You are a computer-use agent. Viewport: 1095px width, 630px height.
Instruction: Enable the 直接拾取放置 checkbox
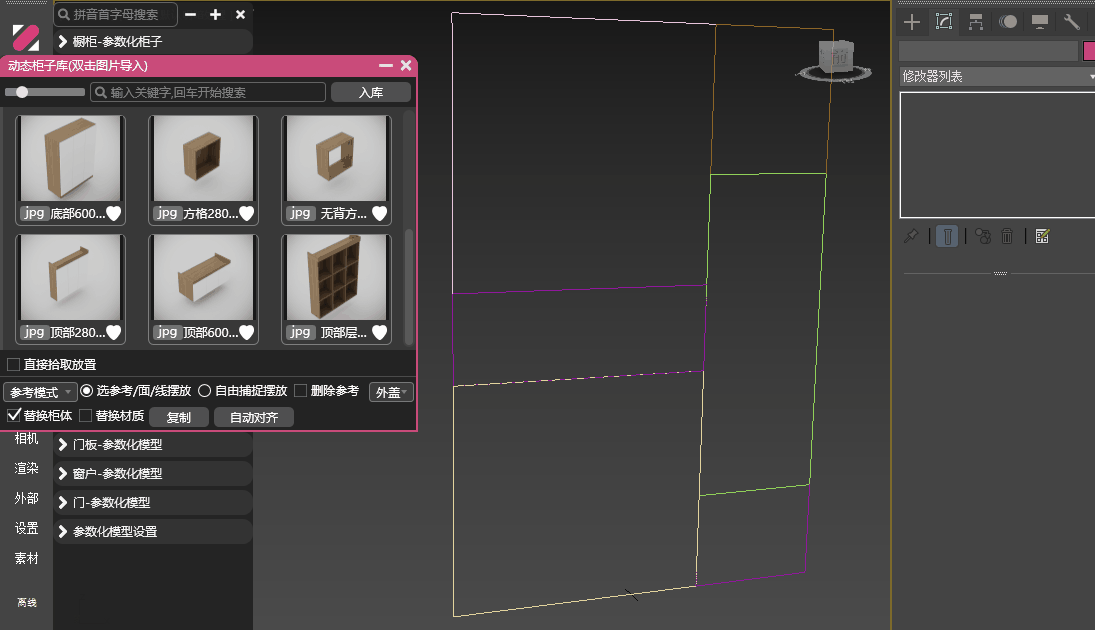14,365
